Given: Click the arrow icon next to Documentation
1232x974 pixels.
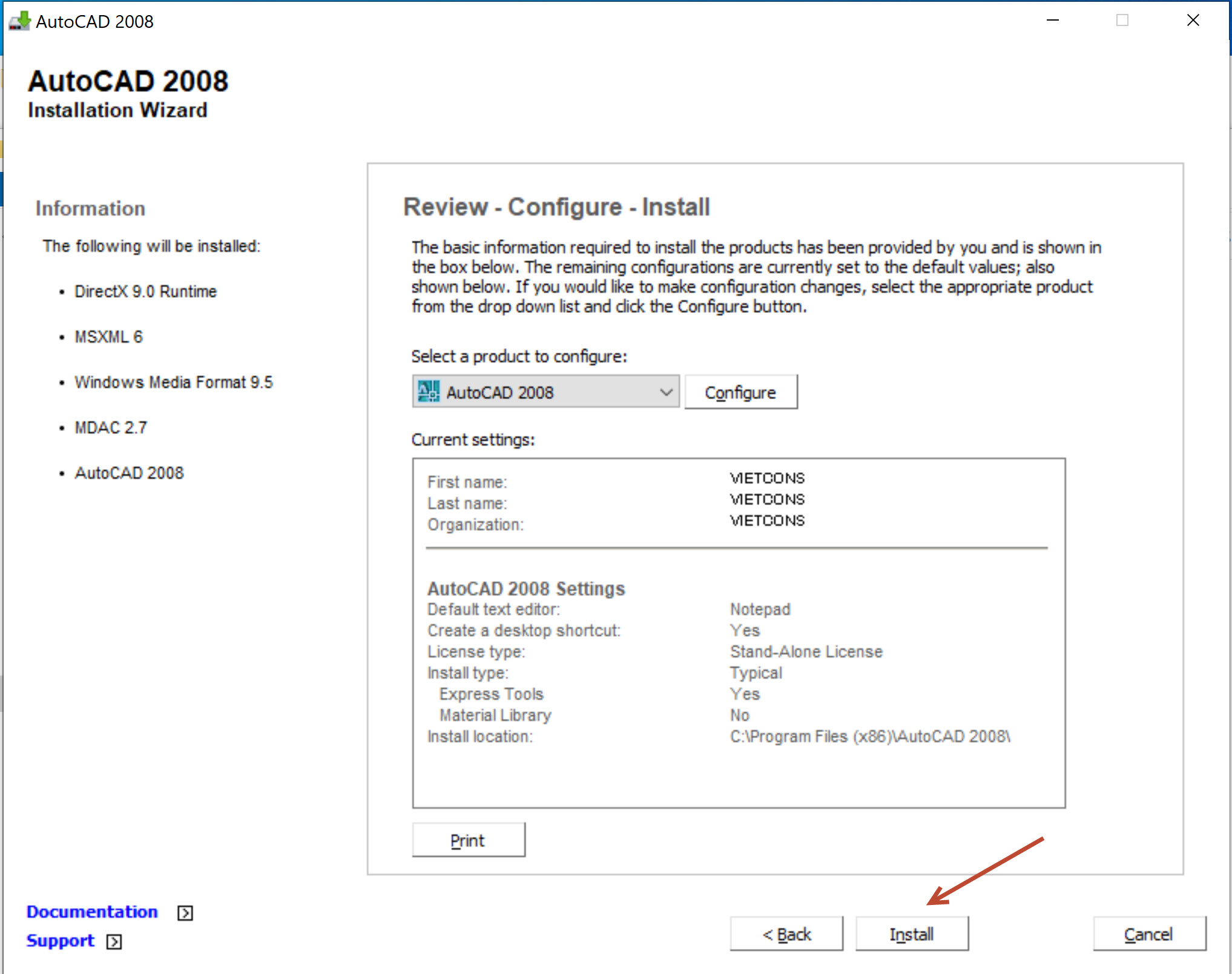Looking at the screenshot, I should click(x=183, y=912).
